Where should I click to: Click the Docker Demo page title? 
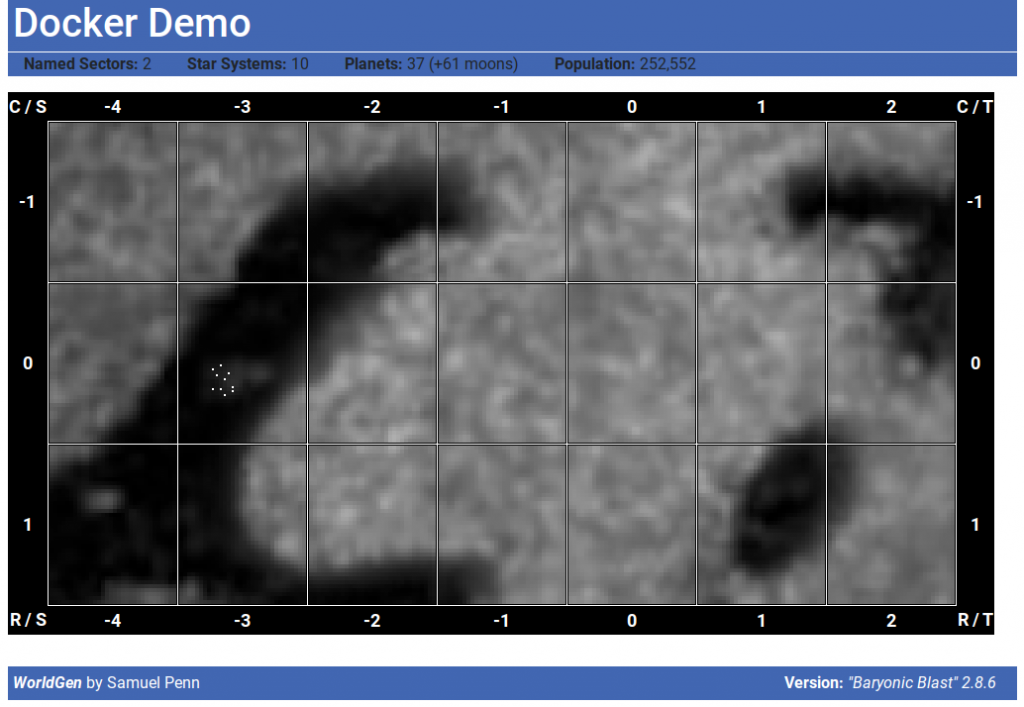[133, 23]
